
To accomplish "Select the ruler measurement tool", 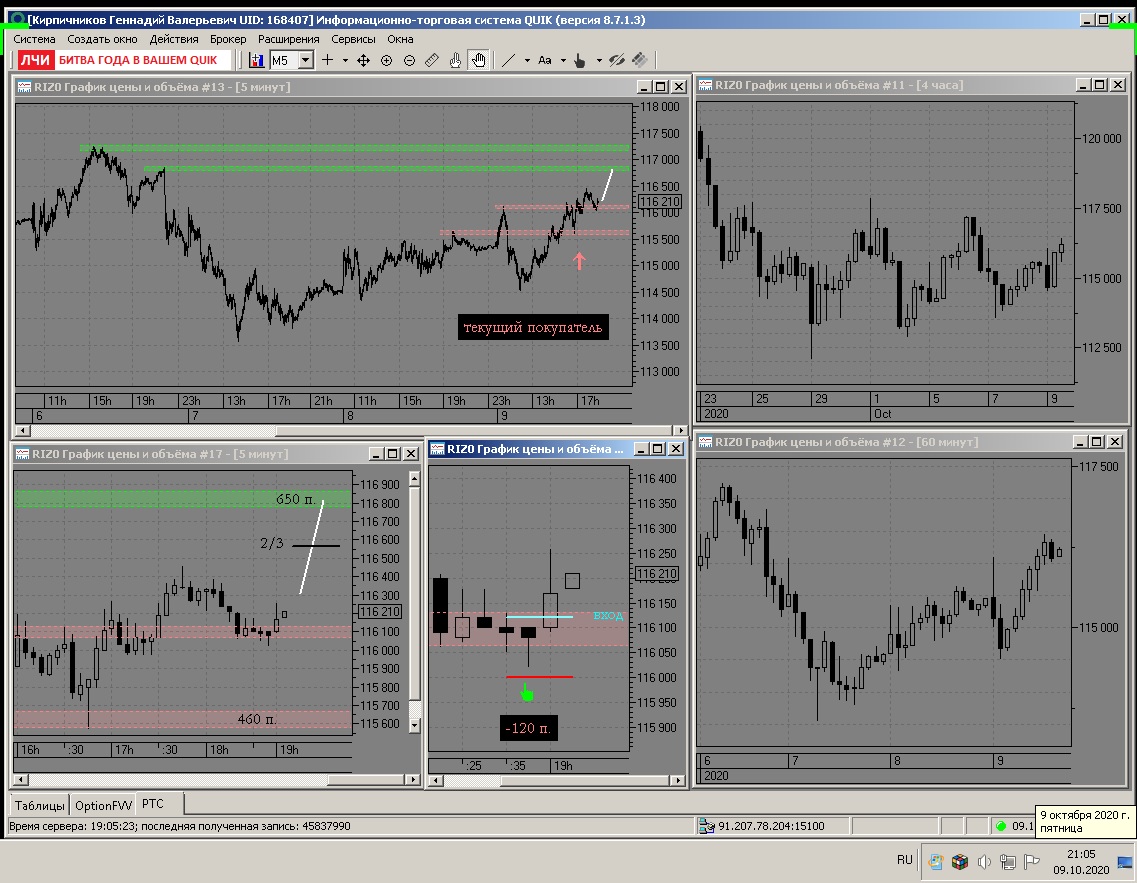I will click(x=432, y=60).
